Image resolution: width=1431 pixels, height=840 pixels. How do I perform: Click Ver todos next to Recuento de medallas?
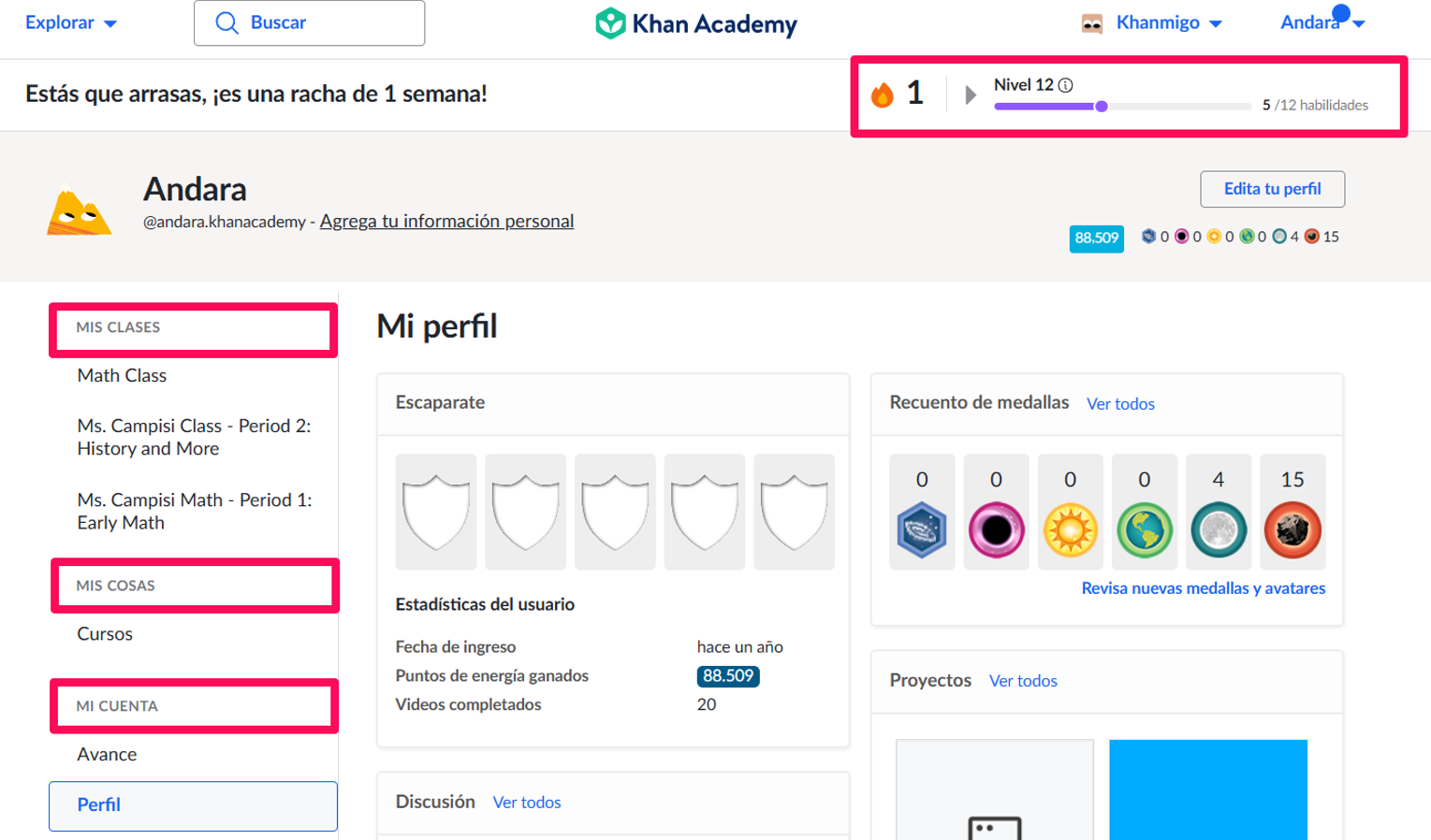tap(1120, 404)
